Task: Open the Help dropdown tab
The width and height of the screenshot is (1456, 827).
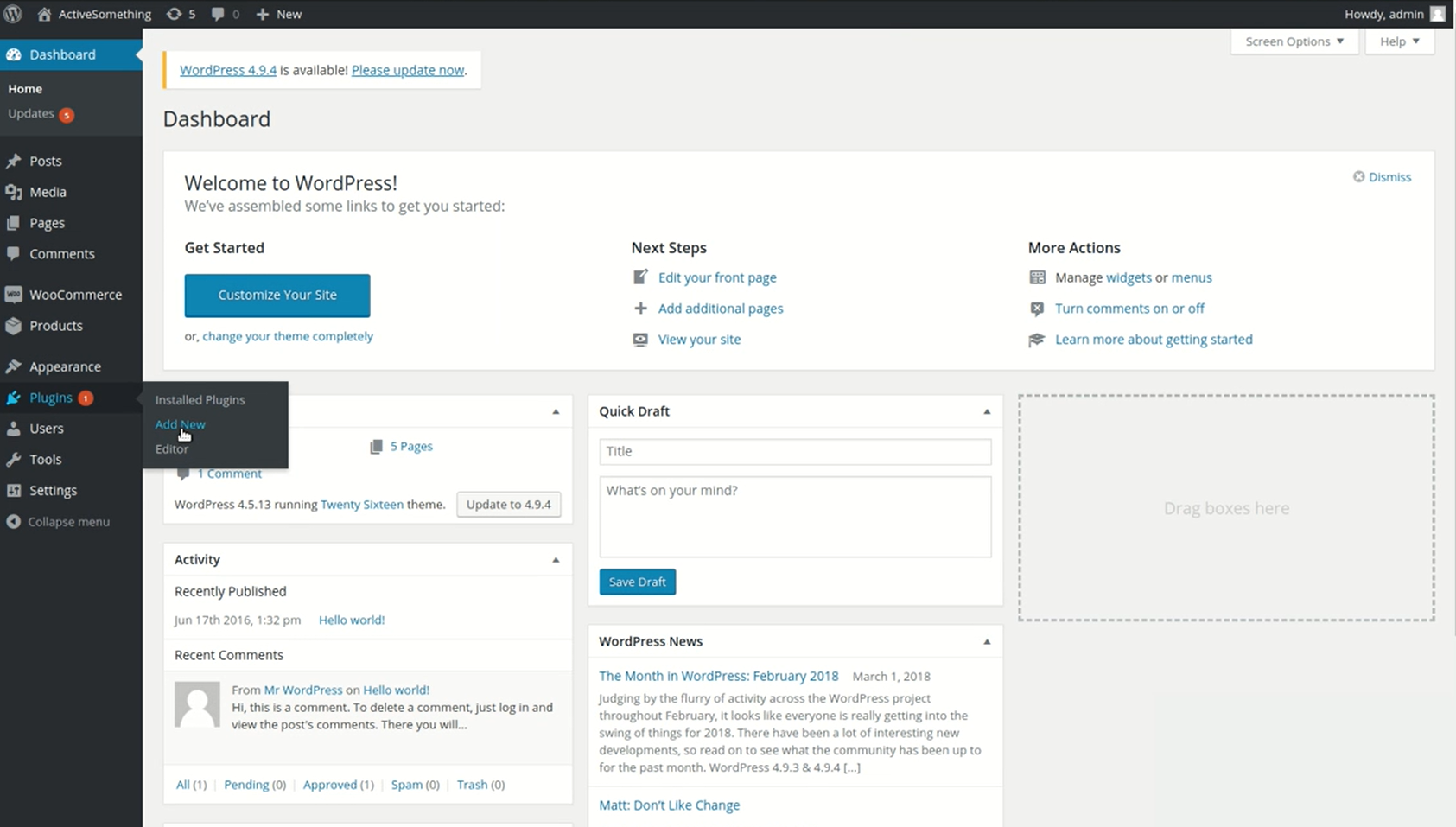Action: pos(1399,41)
